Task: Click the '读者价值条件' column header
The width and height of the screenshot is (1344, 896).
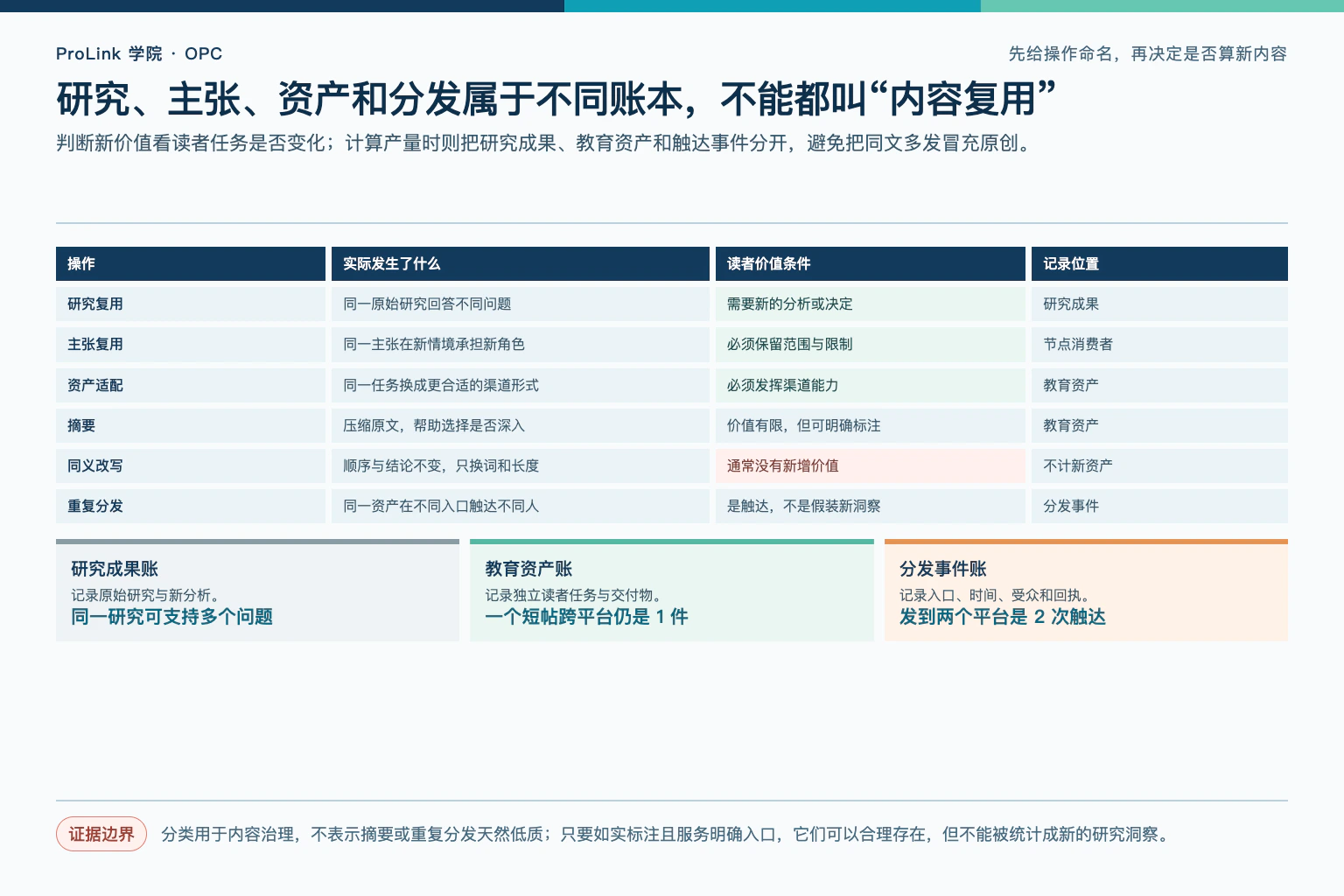Action: click(871, 263)
